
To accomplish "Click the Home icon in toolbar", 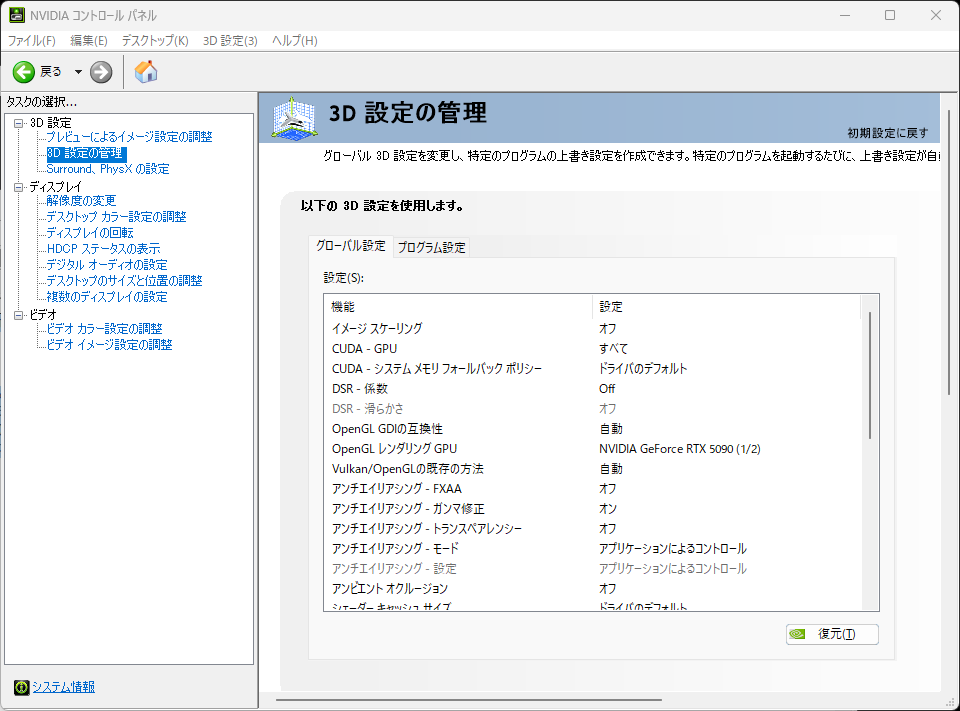I will pyautogui.click(x=146, y=72).
